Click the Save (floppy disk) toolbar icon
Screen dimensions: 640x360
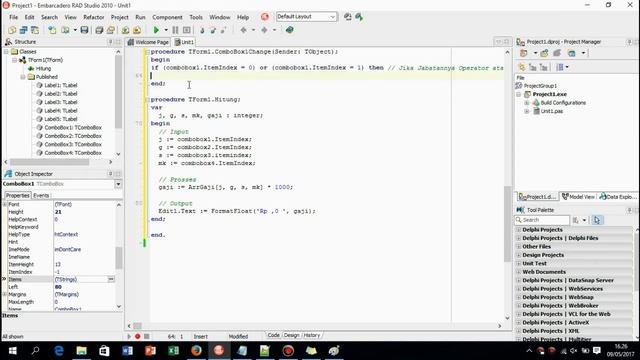click(x=84, y=30)
